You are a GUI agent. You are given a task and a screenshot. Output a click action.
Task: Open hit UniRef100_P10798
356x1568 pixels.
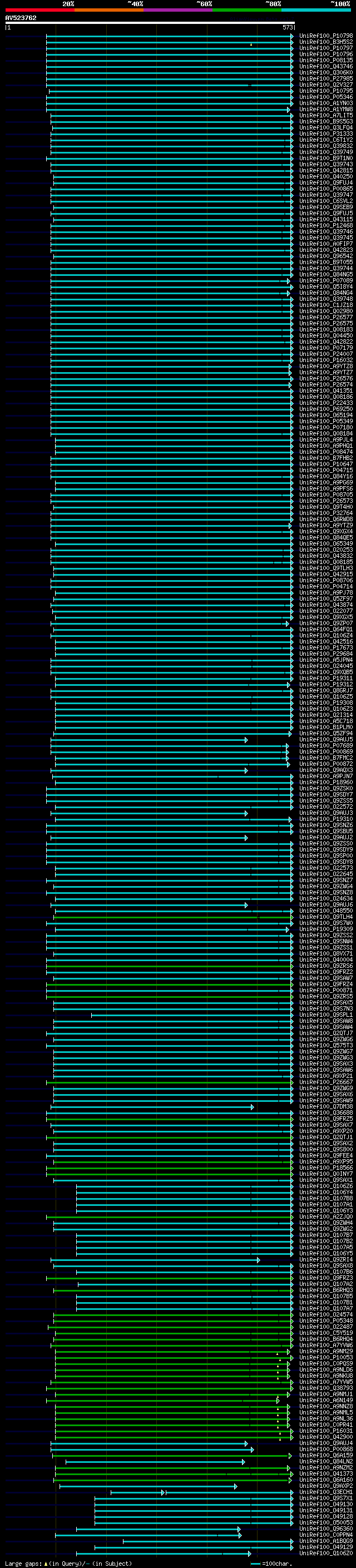coord(325,36)
